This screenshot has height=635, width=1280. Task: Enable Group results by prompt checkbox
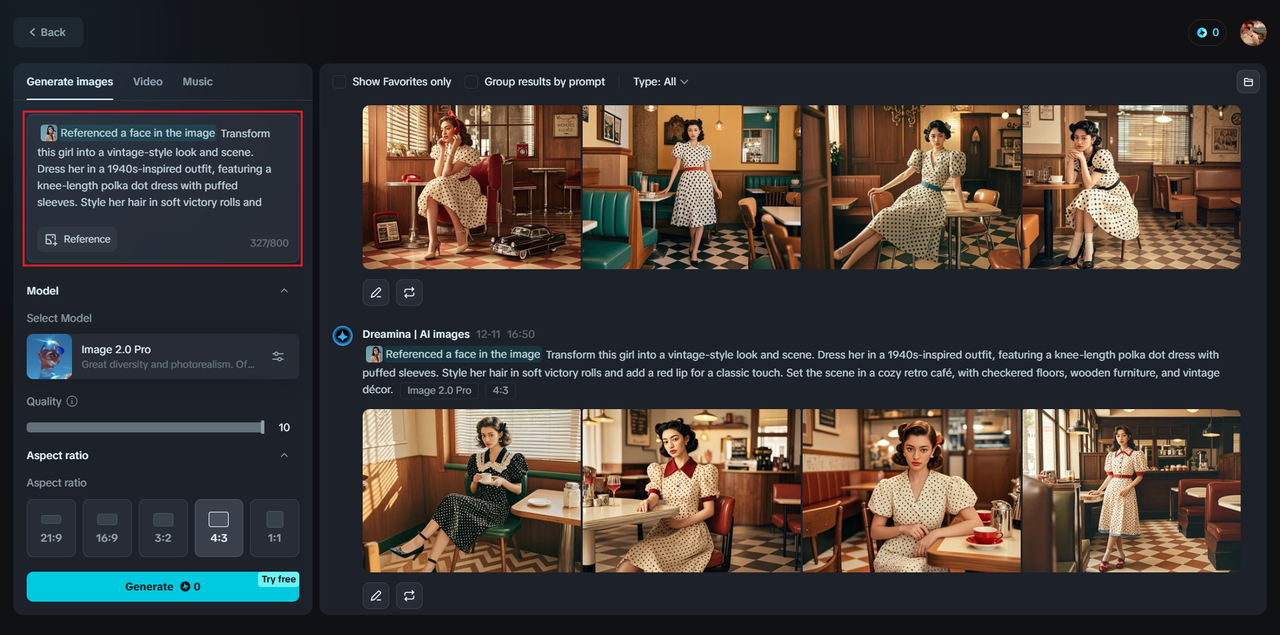(471, 82)
